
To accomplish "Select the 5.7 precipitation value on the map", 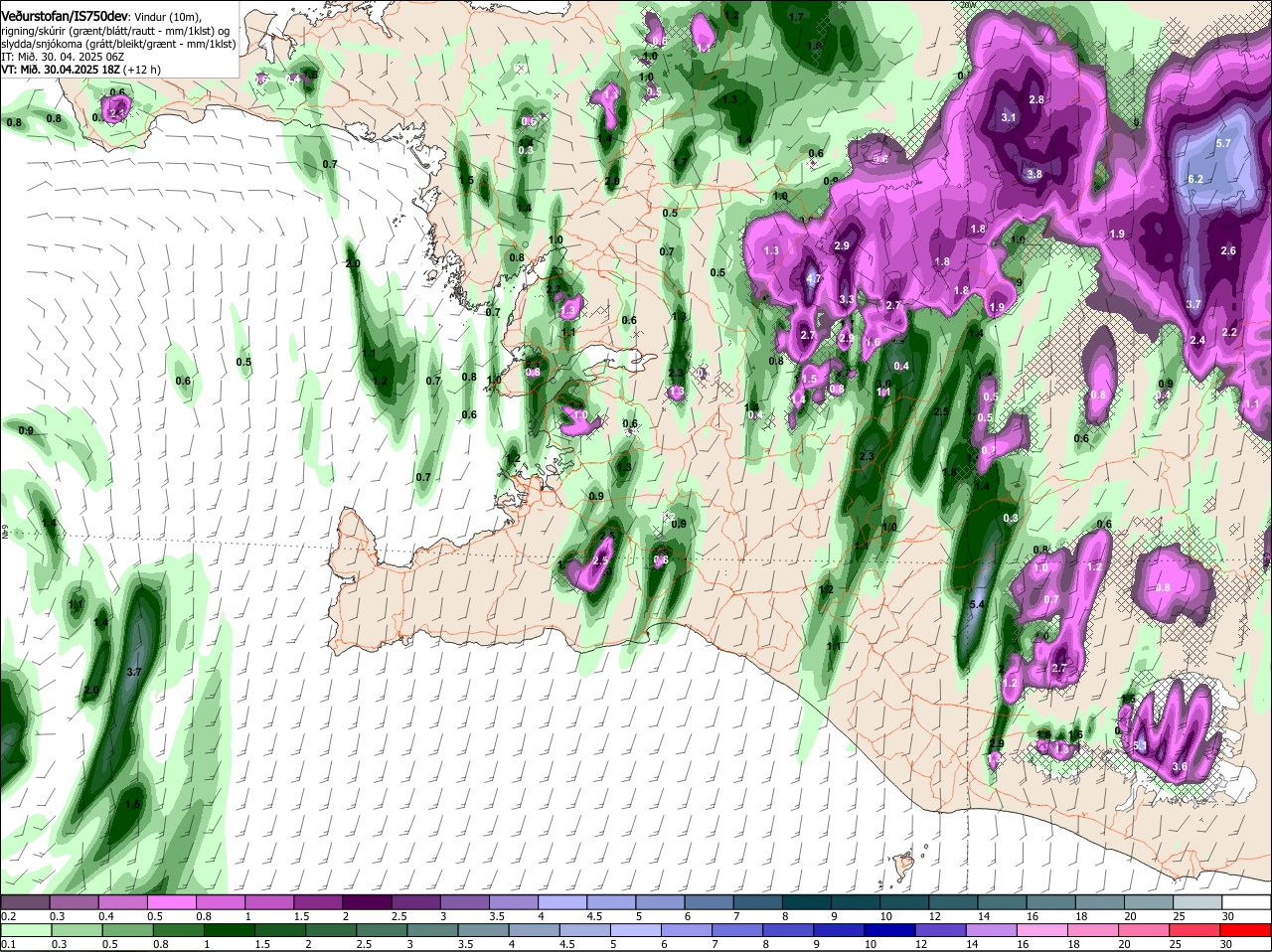I will pyautogui.click(x=1223, y=143).
